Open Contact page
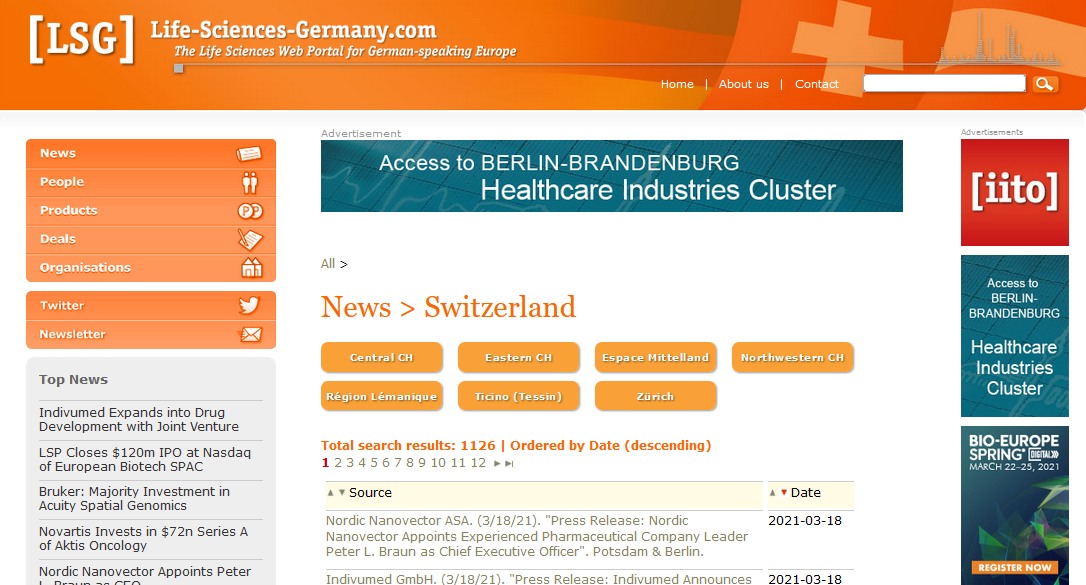1086x585 pixels. tap(817, 84)
